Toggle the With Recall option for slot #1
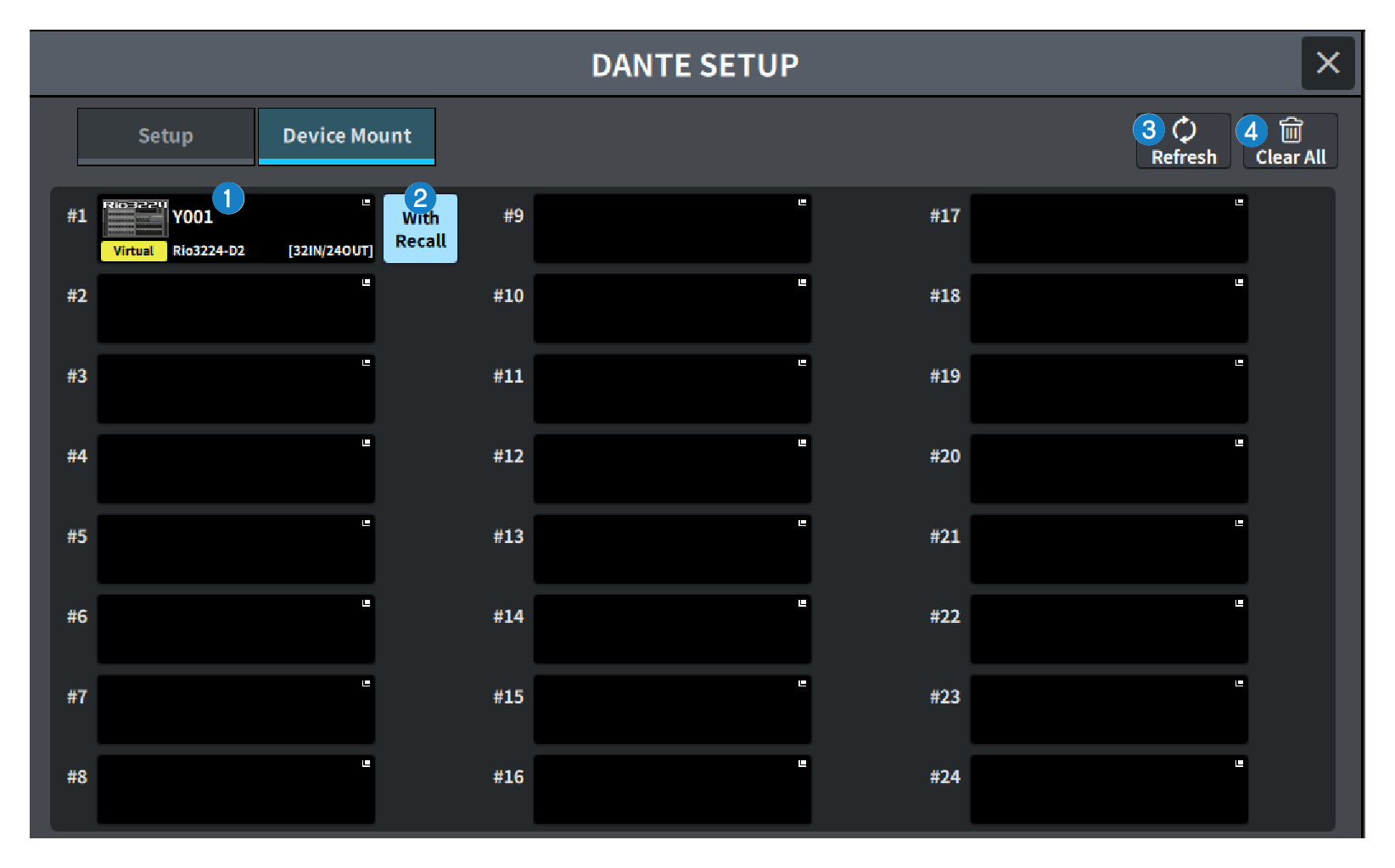This screenshot has width=1395, height=868. tap(420, 228)
